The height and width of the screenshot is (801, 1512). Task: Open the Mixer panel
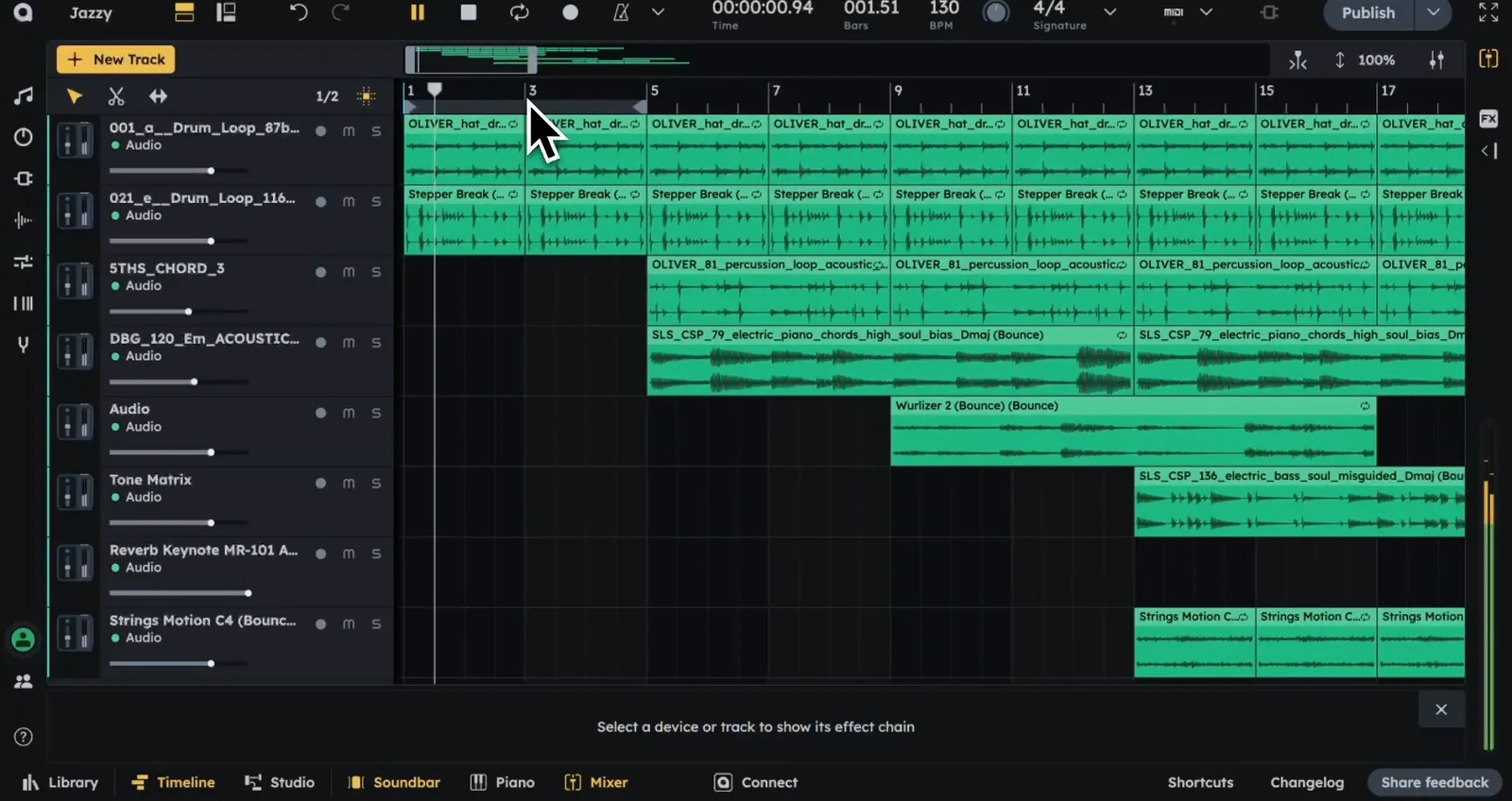tap(596, 782)
